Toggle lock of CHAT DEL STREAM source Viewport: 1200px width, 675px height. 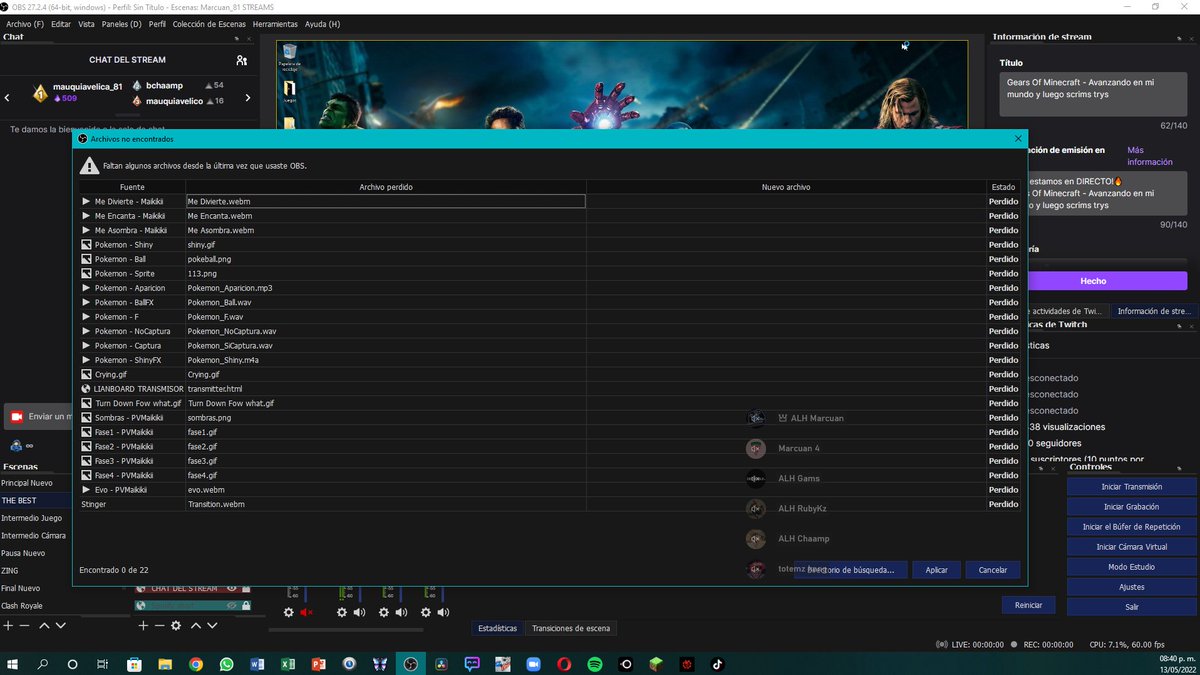[246, 588]
